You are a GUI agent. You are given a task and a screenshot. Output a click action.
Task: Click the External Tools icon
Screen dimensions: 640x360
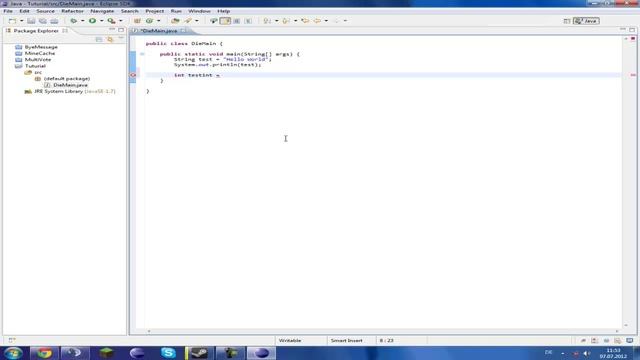coord(111,21)
